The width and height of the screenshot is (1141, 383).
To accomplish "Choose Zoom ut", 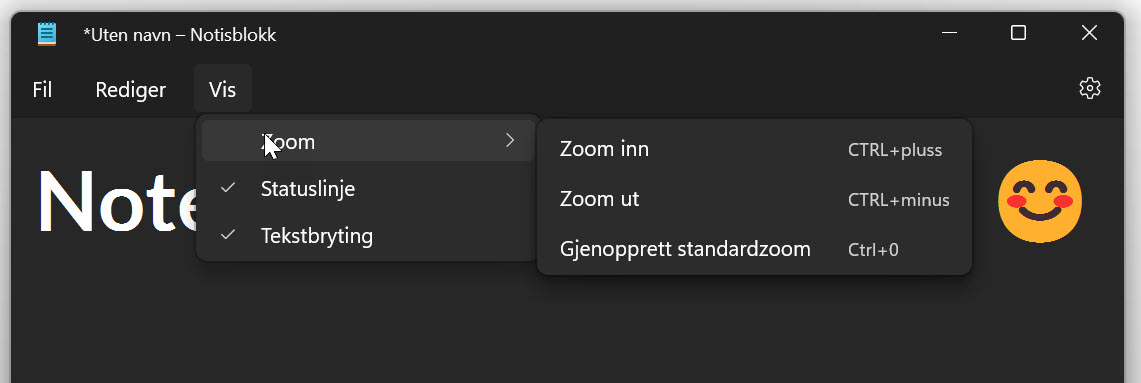I will [x=755, y=200].
